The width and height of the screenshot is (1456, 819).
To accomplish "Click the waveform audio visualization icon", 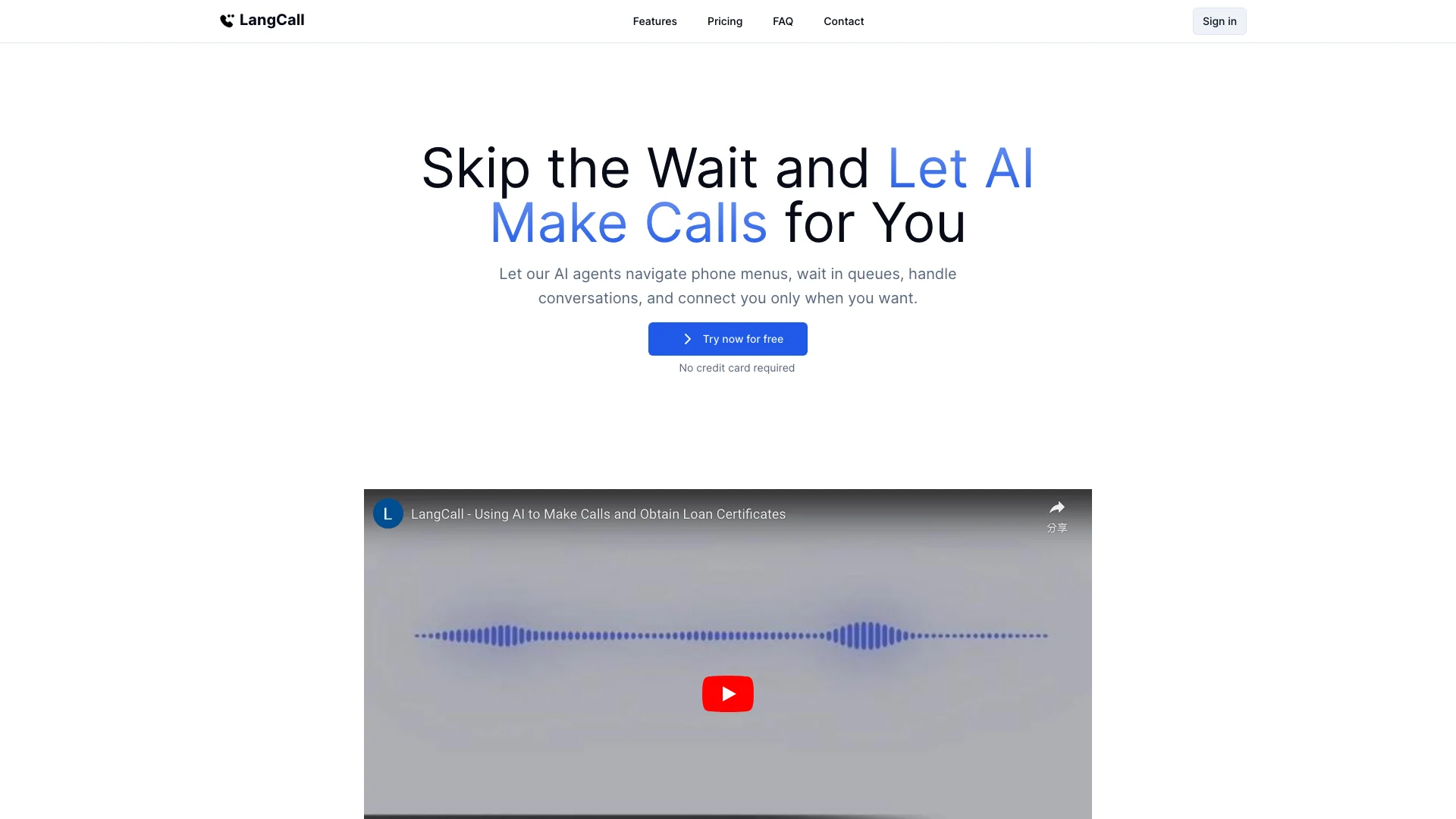I will pos(728,636).
